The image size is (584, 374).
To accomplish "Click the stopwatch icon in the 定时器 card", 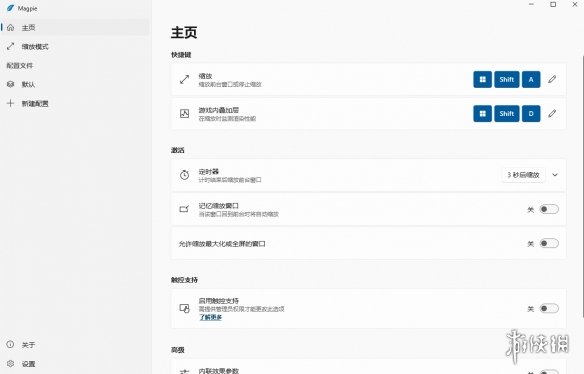I will click(x=184, y=175).
